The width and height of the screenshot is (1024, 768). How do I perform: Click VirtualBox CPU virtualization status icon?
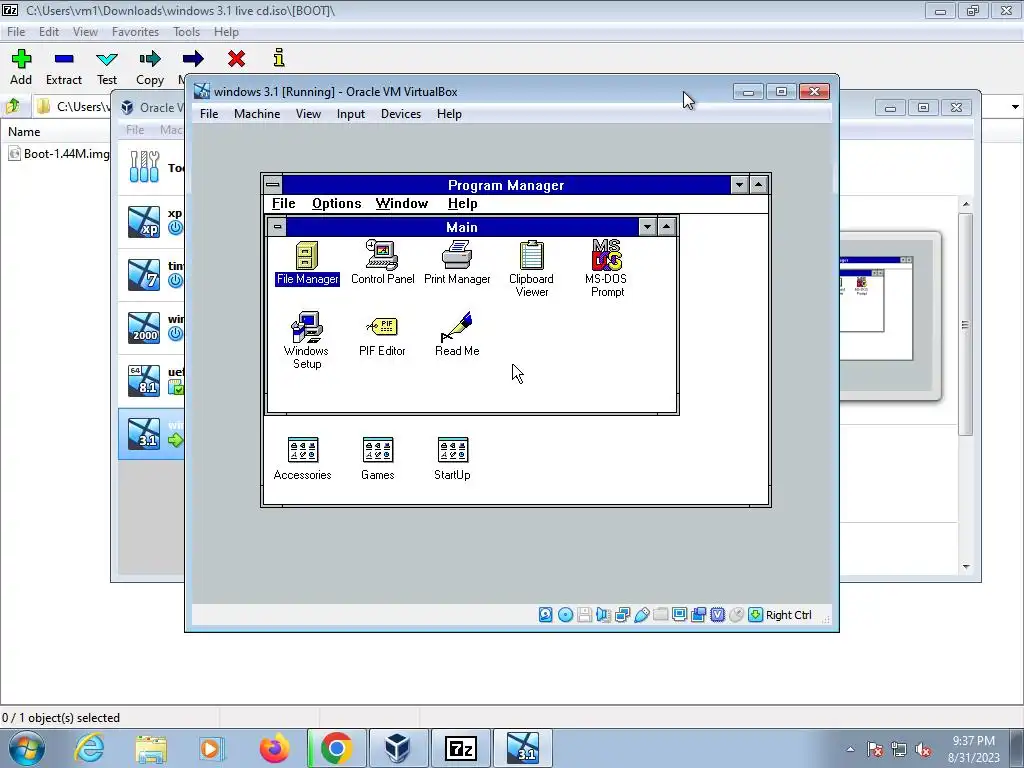(x=717, y=615)
